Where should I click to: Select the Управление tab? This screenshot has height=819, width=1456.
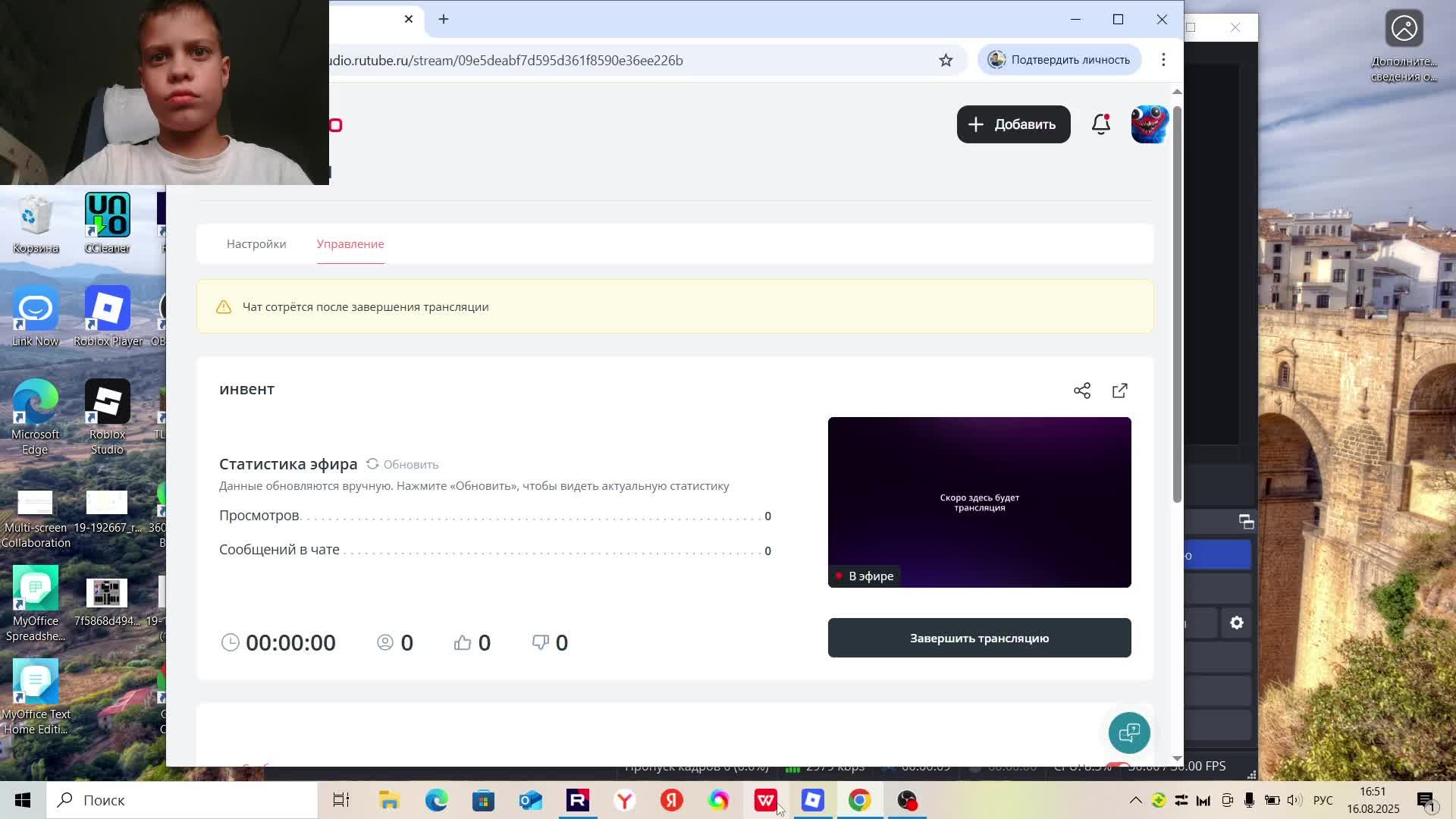click(350, 244)
